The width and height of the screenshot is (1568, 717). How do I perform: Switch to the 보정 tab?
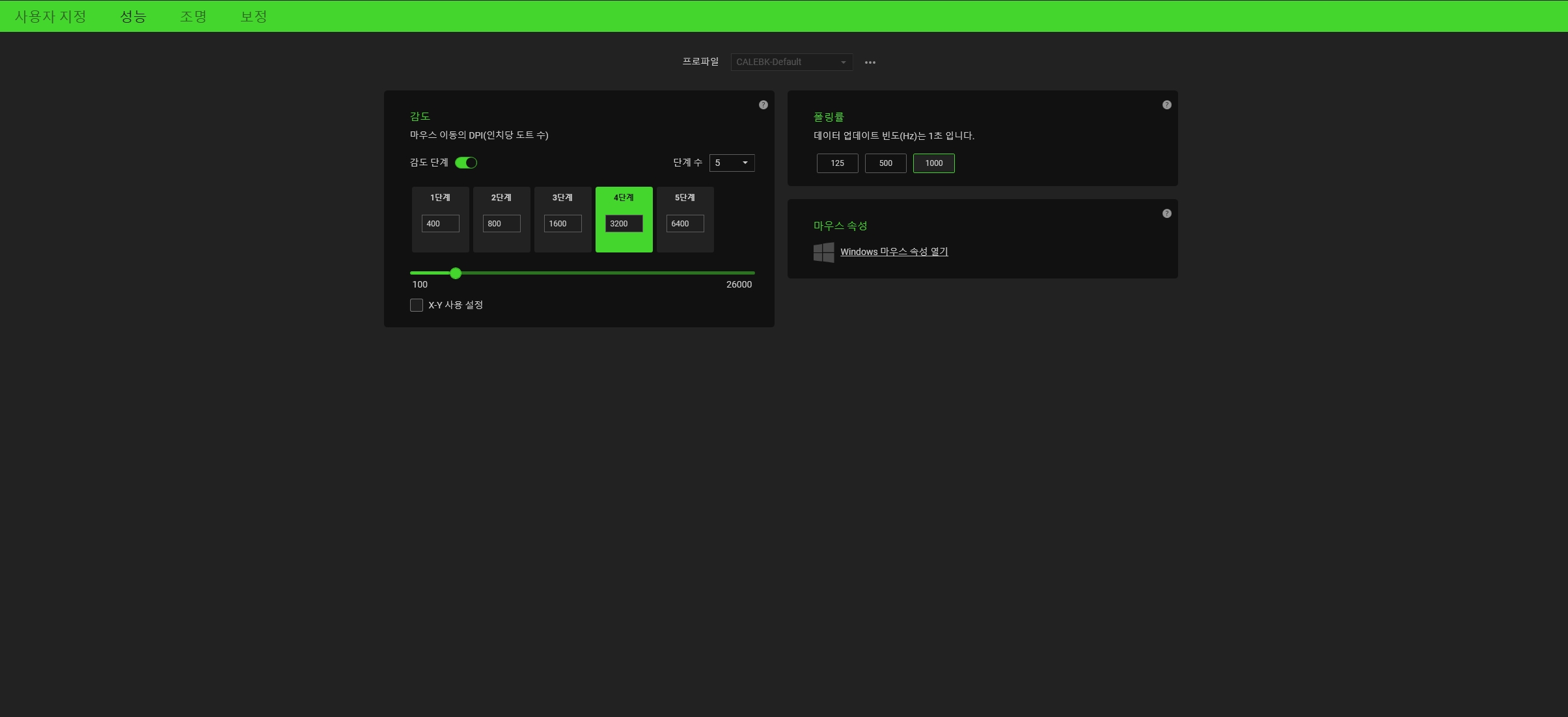click(x=254, y=16)
